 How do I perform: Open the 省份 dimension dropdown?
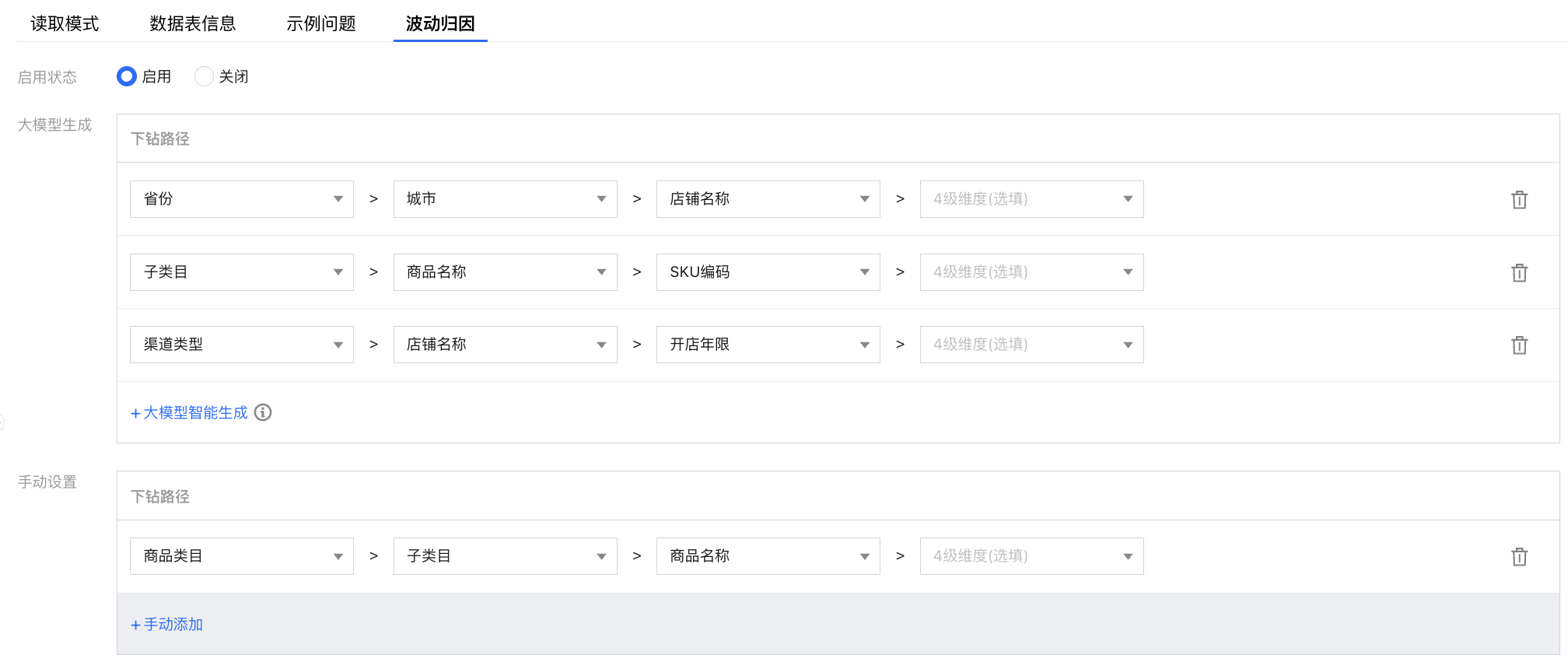coord(241,199)
